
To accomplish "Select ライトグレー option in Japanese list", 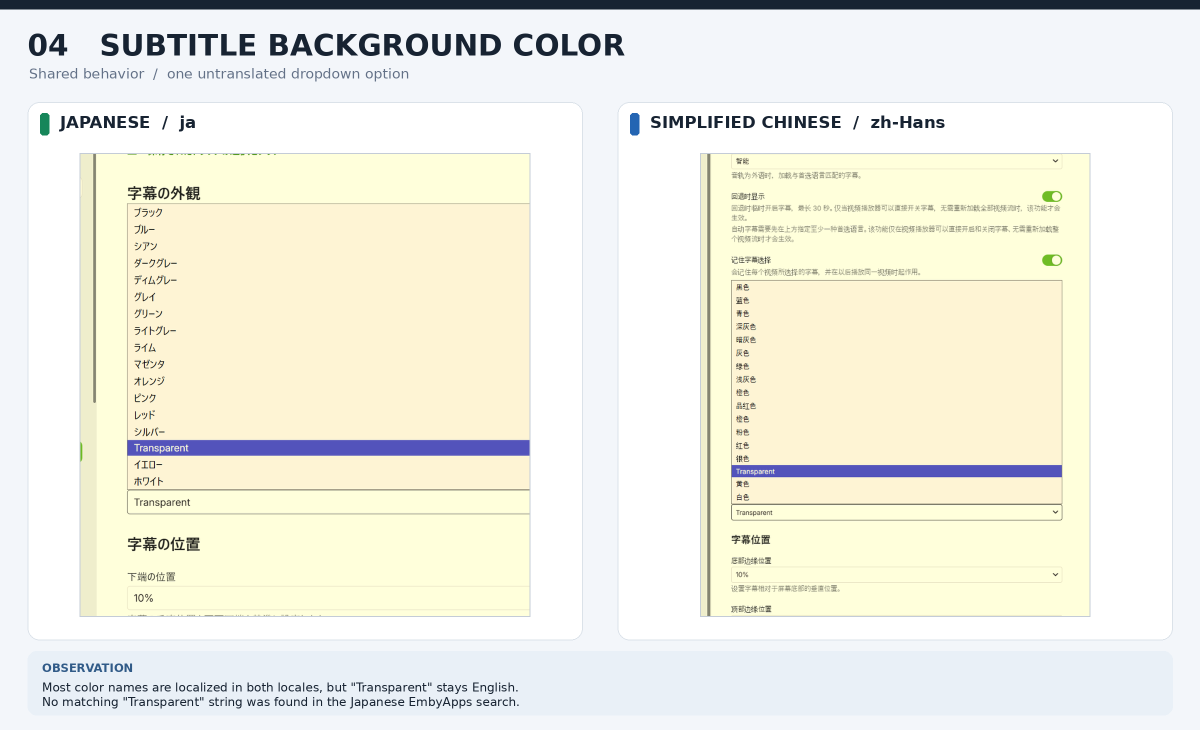I will pos(329,331).
